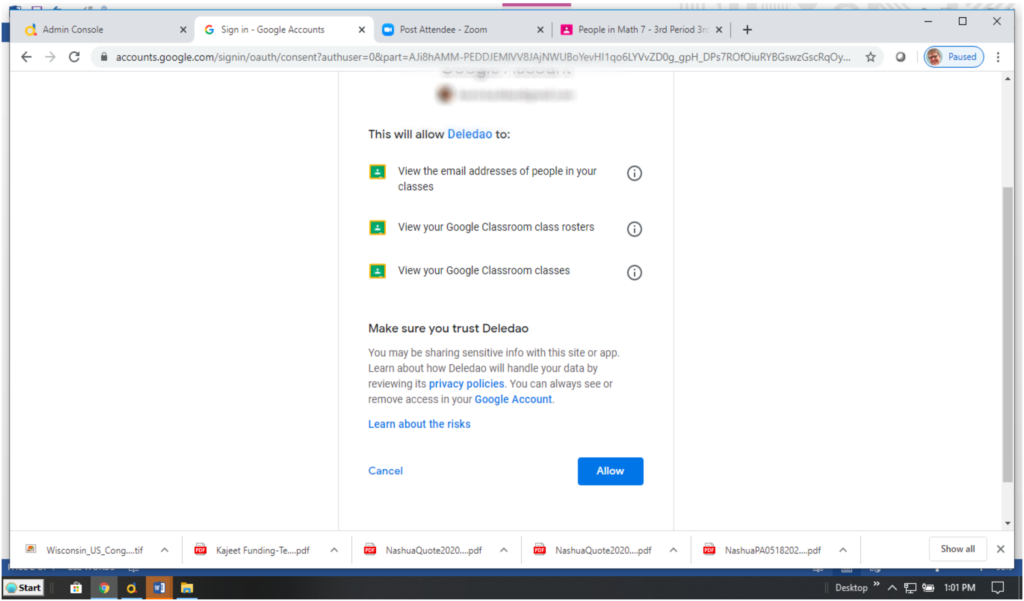1024x601 pixels.
Task: Expand options for NashuaPA0518202 pdf download
Action: (843, 550)
